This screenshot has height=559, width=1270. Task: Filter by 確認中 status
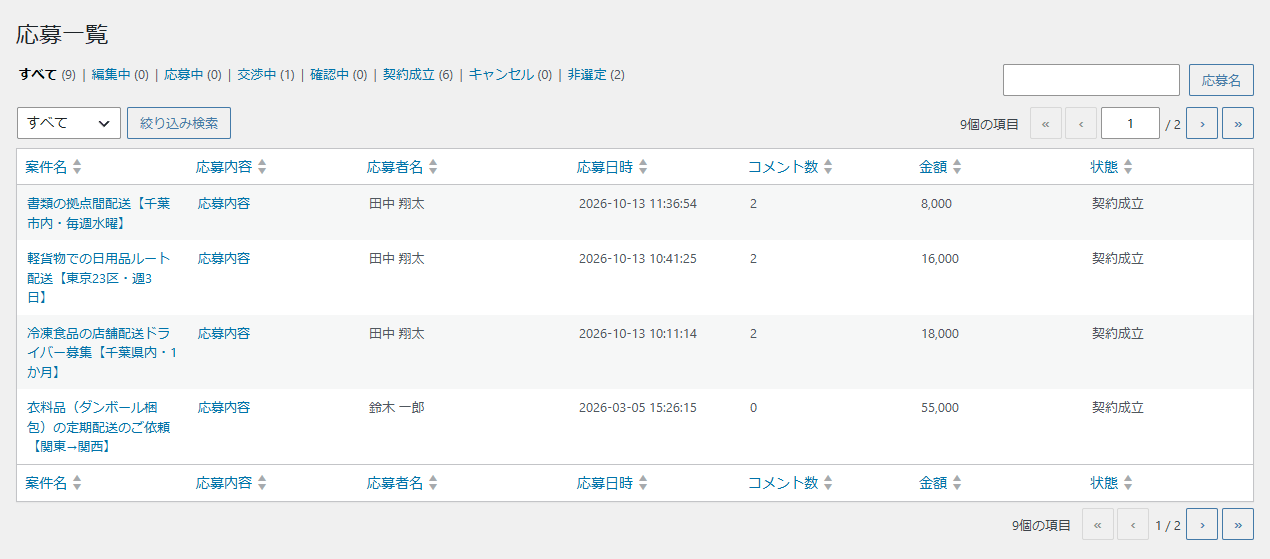[x=338, y=74]
